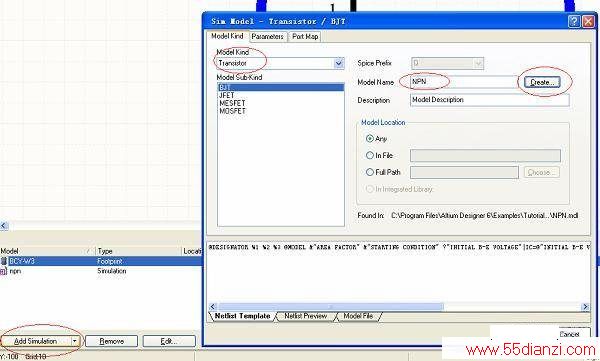The height and width of the screenshot is (361, 600).
Task: Click the Create... button
Action: pyautogui.click(x=542, y=82)
